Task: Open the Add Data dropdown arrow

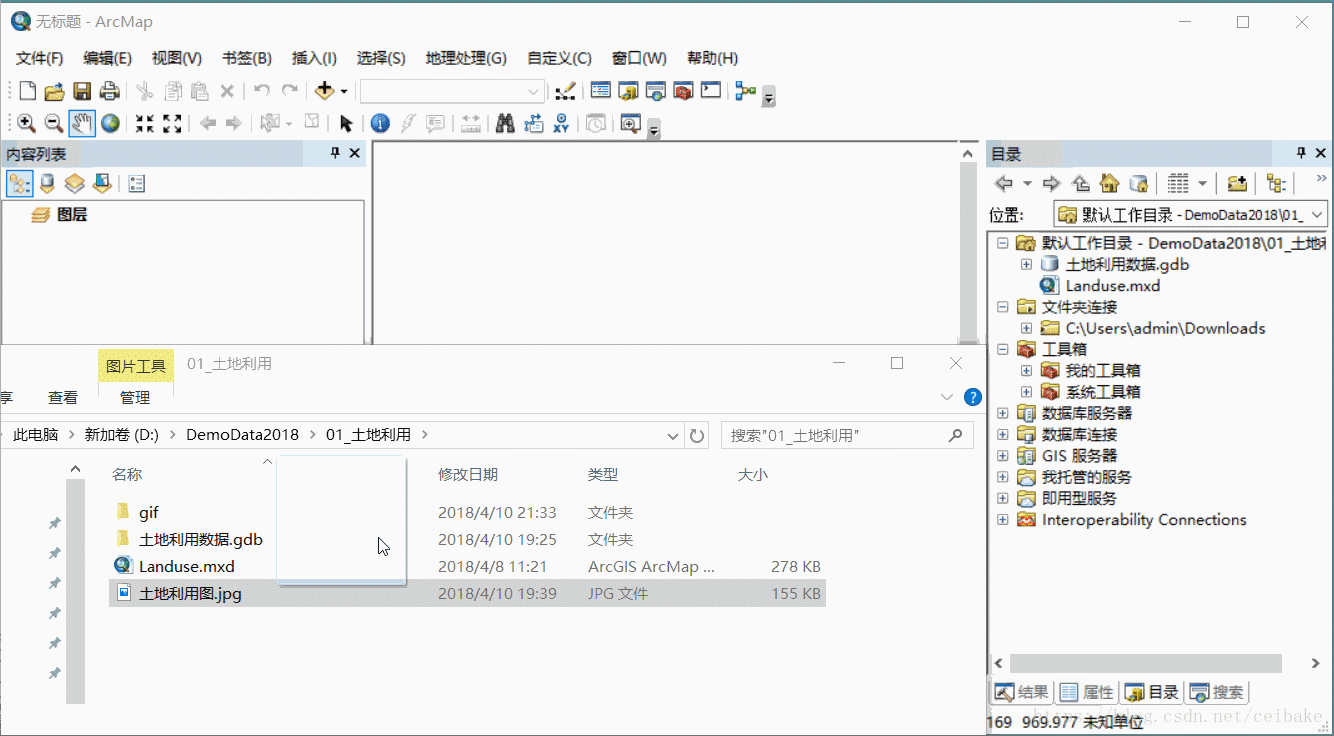Action: pos(344,91)
